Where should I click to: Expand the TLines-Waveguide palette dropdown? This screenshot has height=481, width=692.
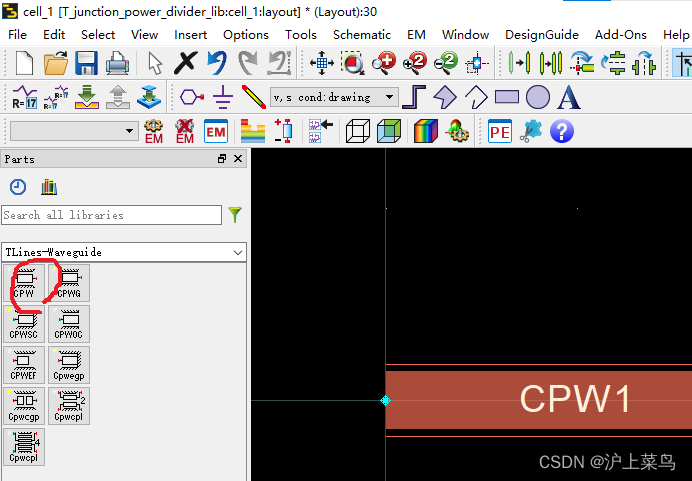pos(238,252)
